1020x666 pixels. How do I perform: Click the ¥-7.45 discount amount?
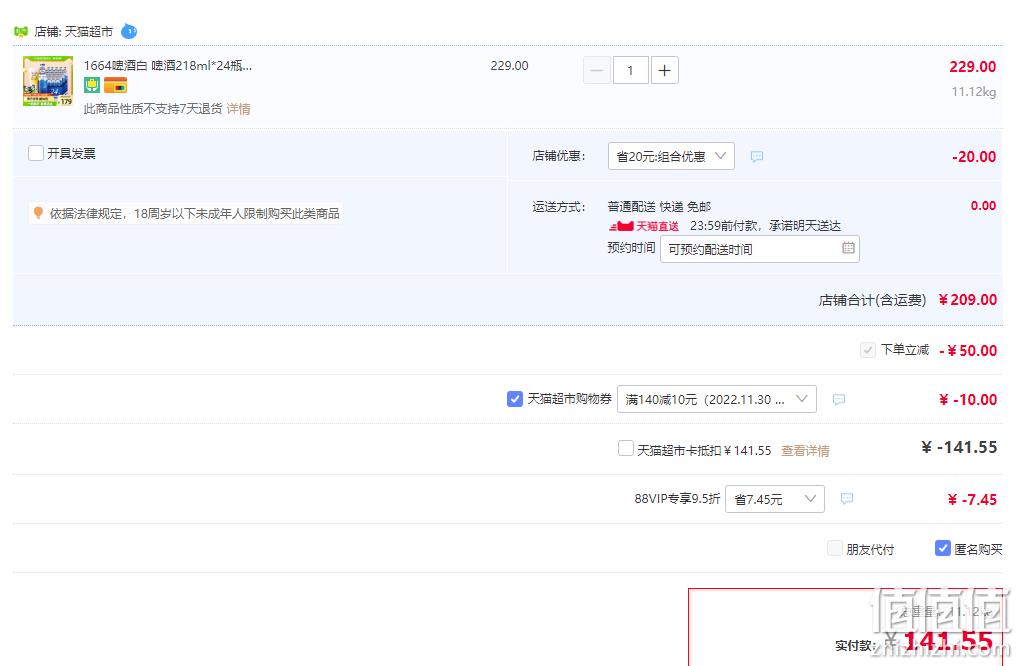point(972,499)
